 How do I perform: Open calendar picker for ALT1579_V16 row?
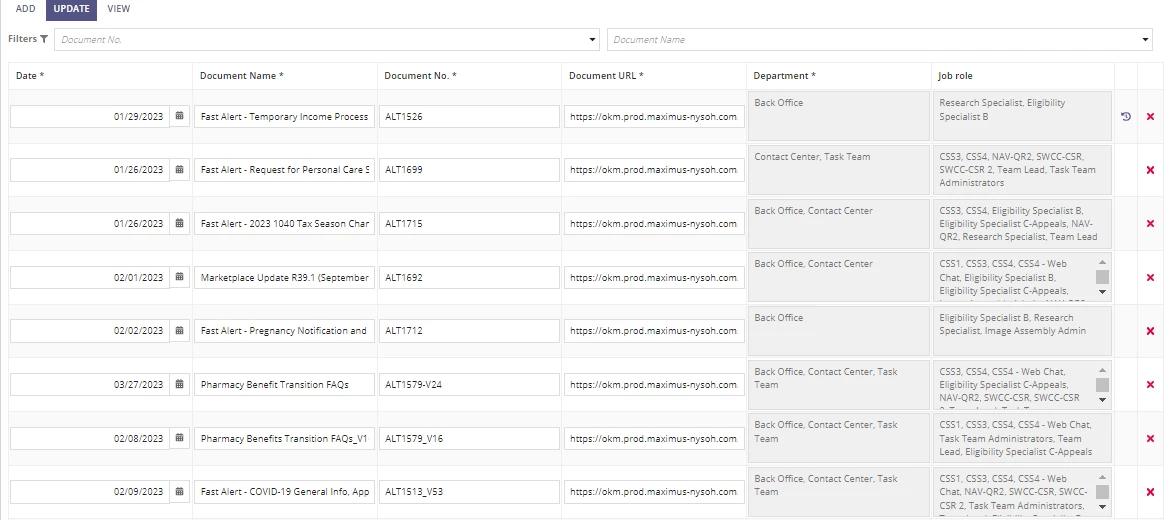179,439
